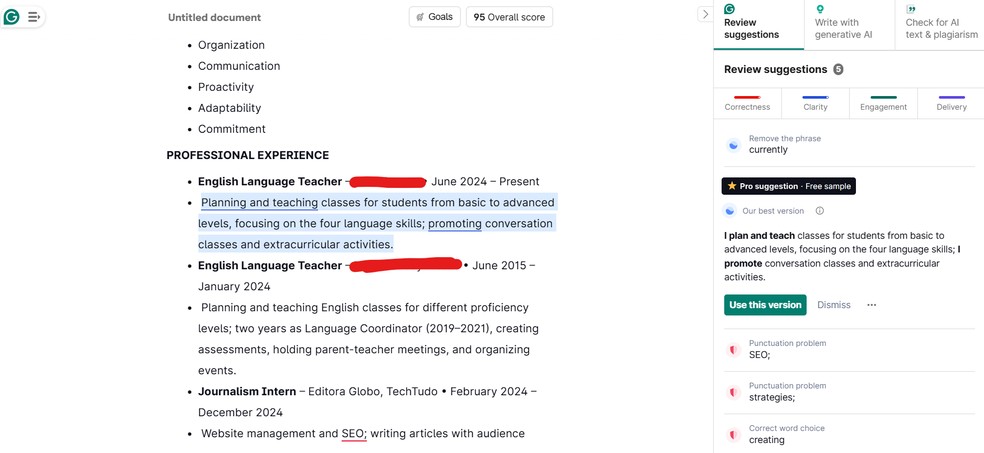Filter suggestions by Clarity
This screenshot has height=453, width=984.
[x=815, y=103]
